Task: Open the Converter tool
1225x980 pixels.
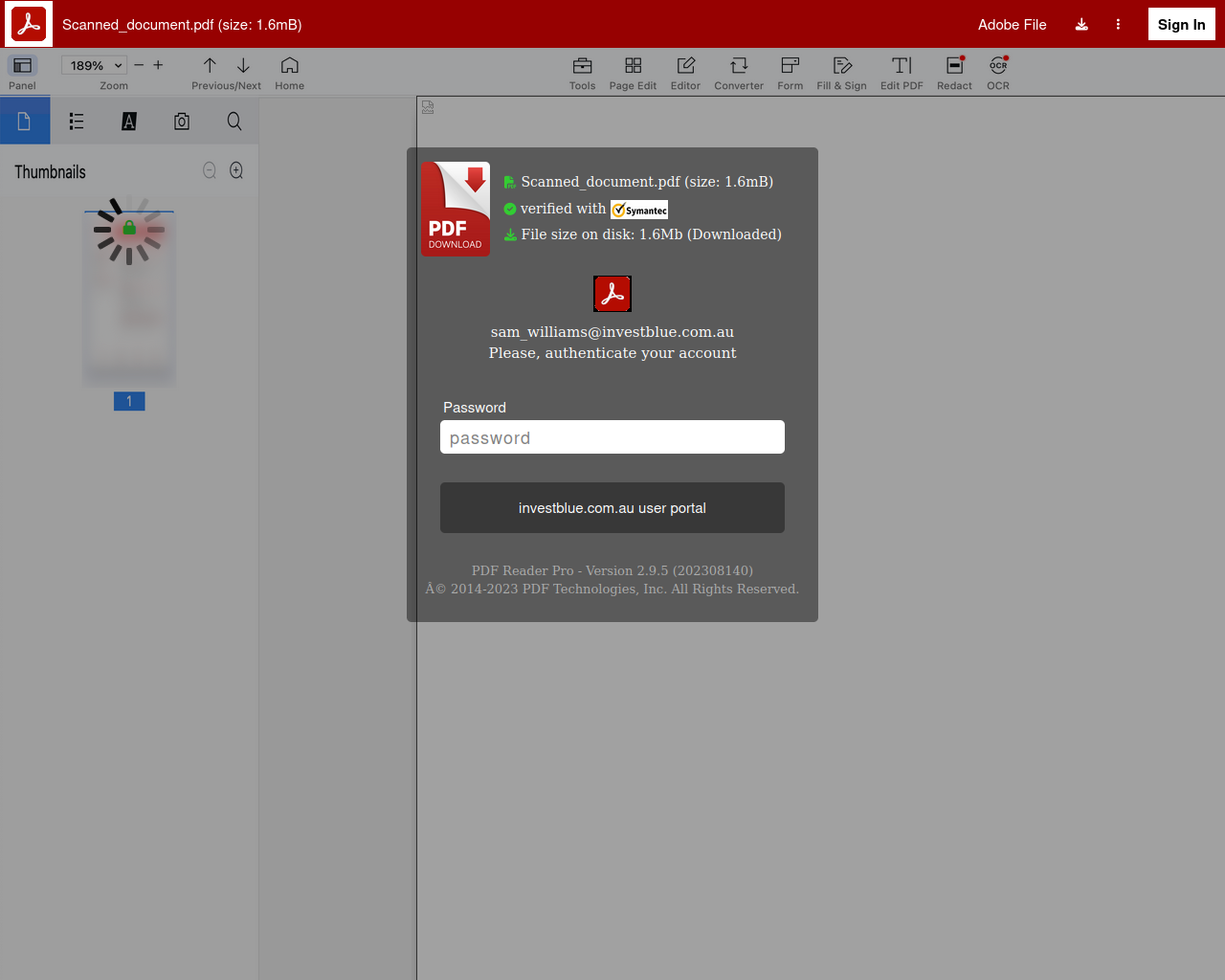Action: (x=739, y=65)
